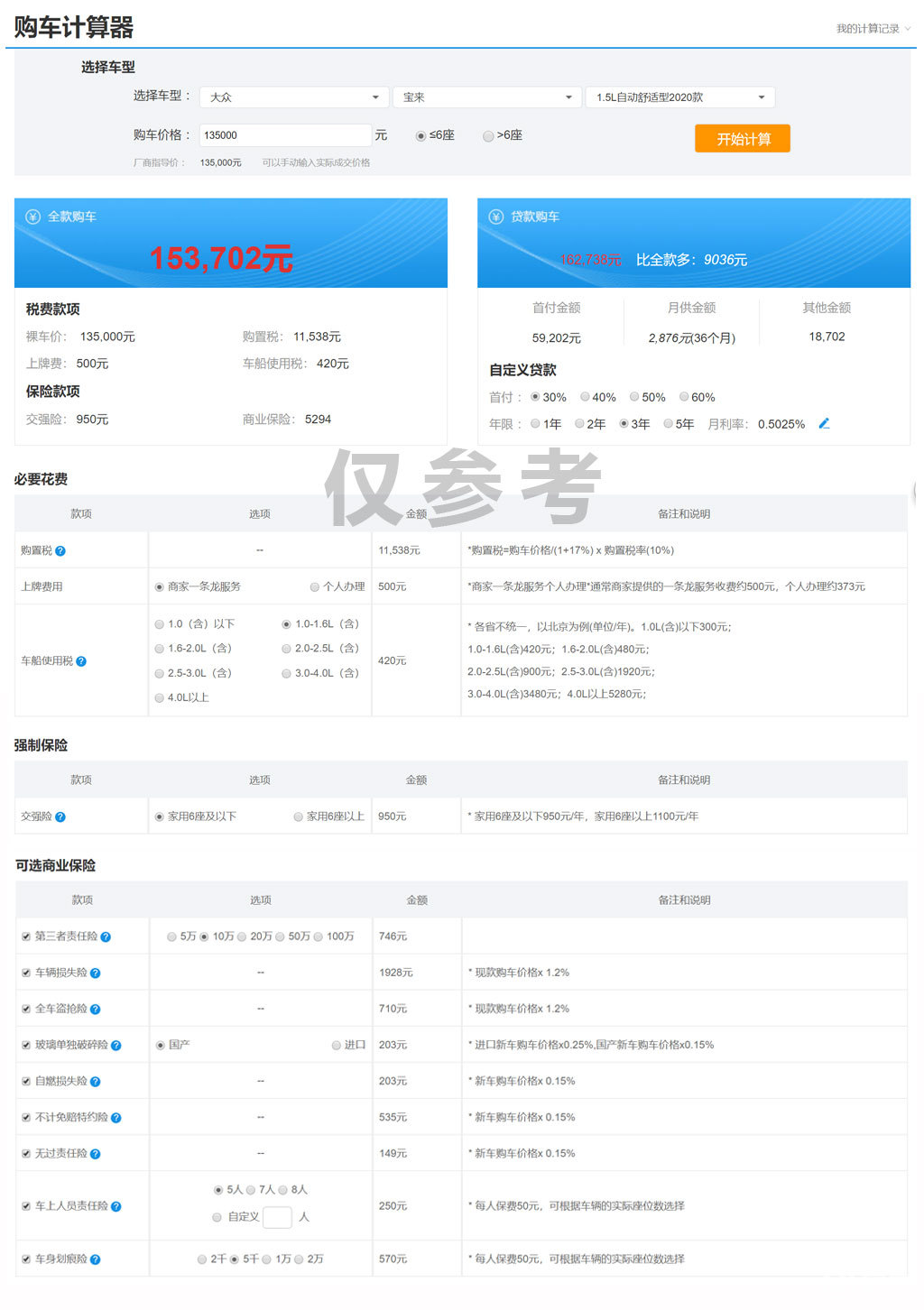Uncheck 车上人员责任险 checkbox
The height and width of the screenshot is (1310, 924).
26,1206
